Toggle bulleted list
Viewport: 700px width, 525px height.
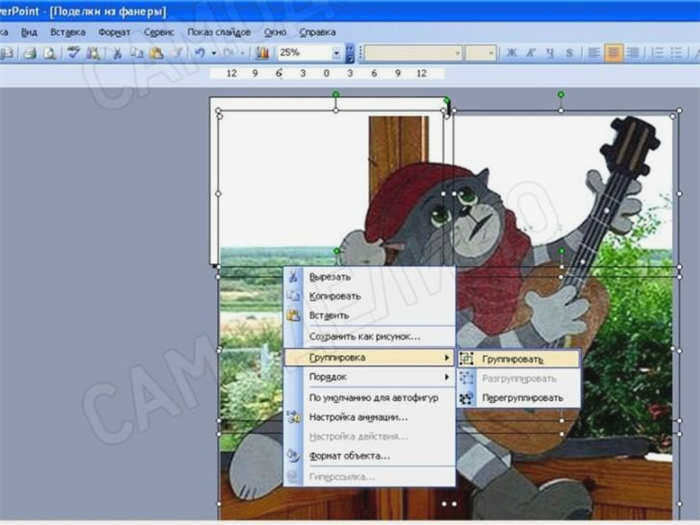click(x=676, y=53)
